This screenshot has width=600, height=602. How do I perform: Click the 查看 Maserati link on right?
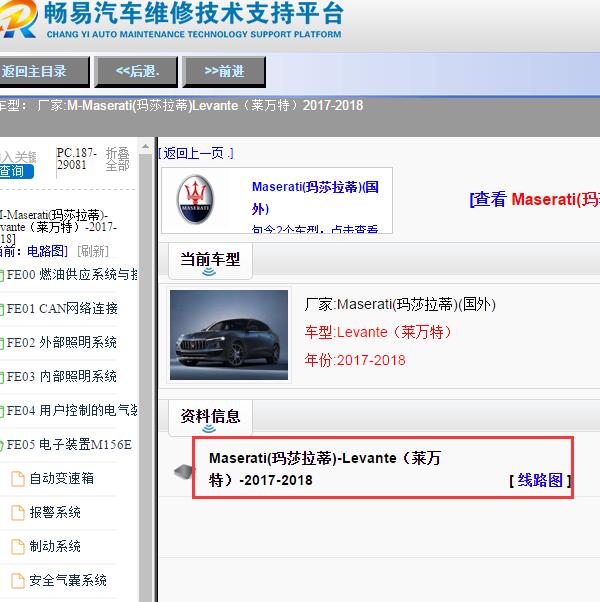click(x=535, y=199)
